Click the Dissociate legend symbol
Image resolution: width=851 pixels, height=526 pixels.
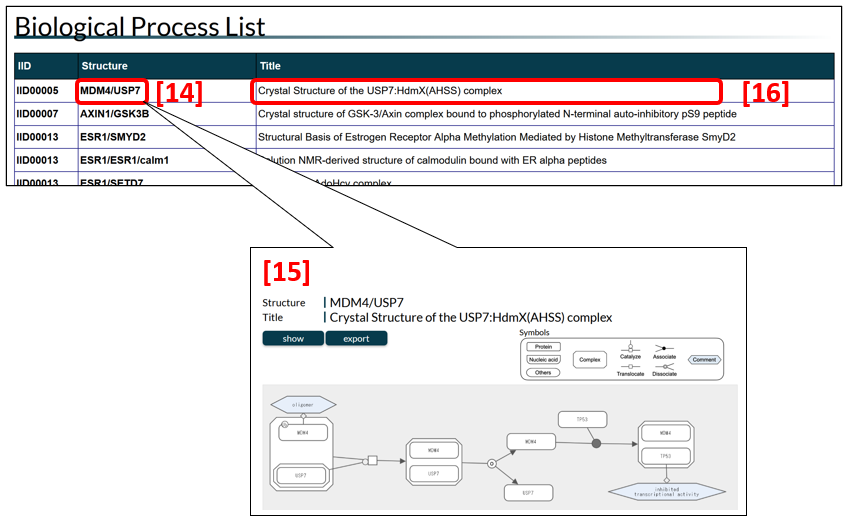point(664,367)
